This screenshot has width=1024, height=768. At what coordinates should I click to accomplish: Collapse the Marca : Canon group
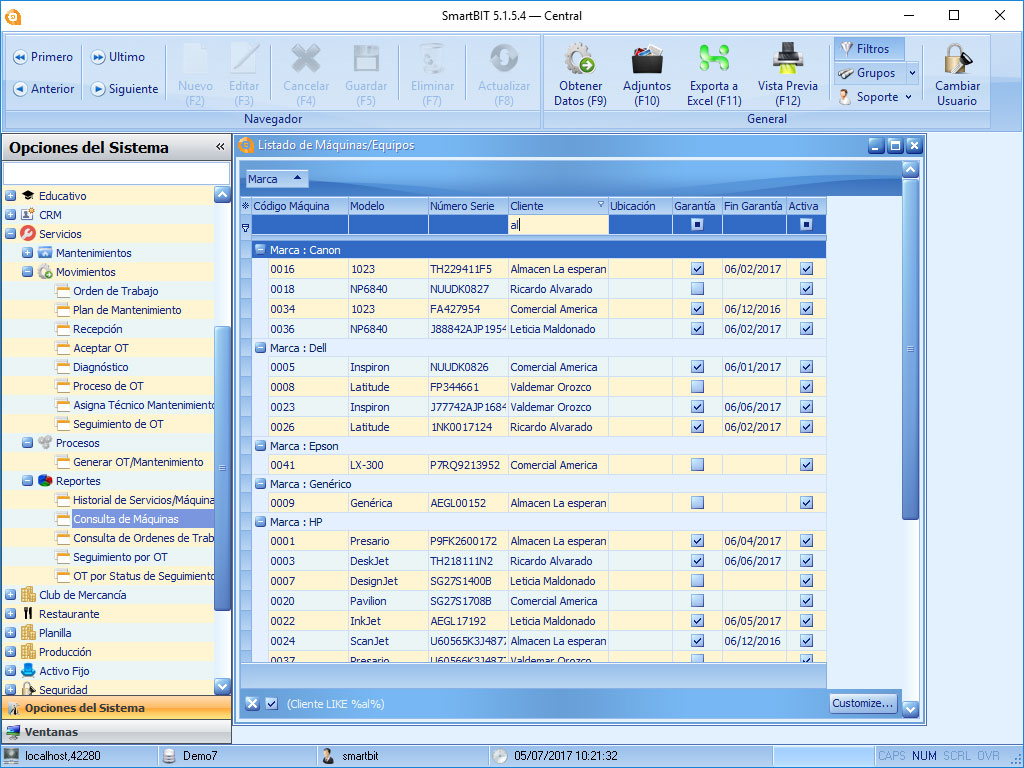click(x=260, y=249)
